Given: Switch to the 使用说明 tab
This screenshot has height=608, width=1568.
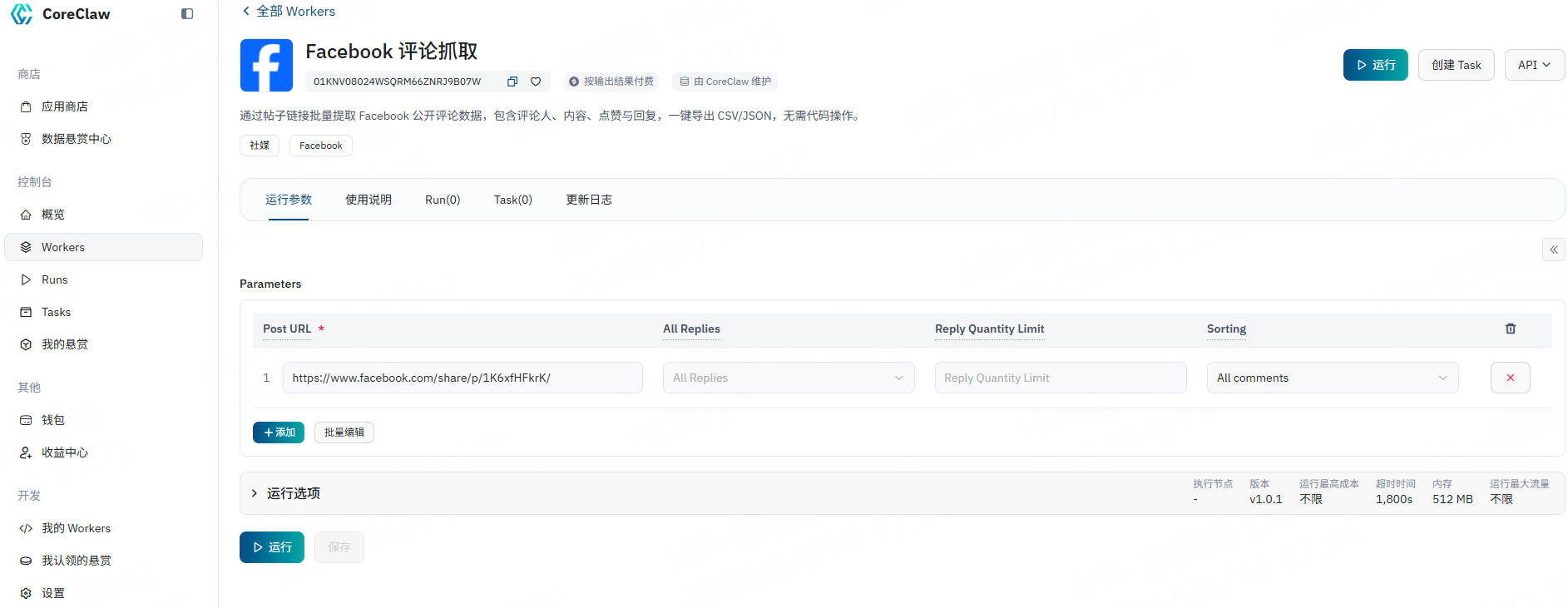Looking at the screenshot, I should 368,200.
